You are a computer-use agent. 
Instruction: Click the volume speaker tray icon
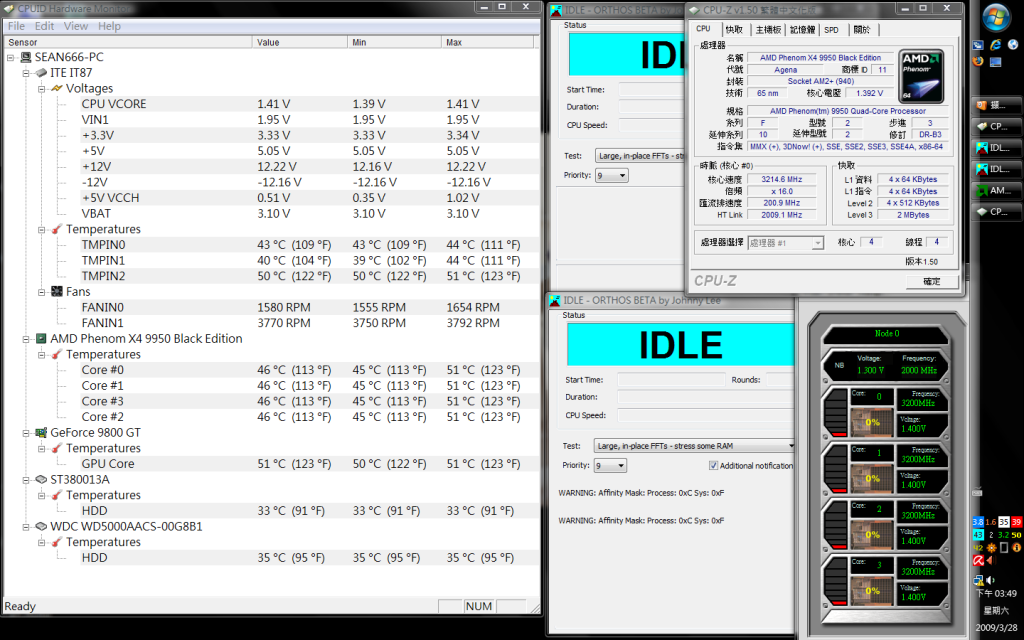(990, 580)
